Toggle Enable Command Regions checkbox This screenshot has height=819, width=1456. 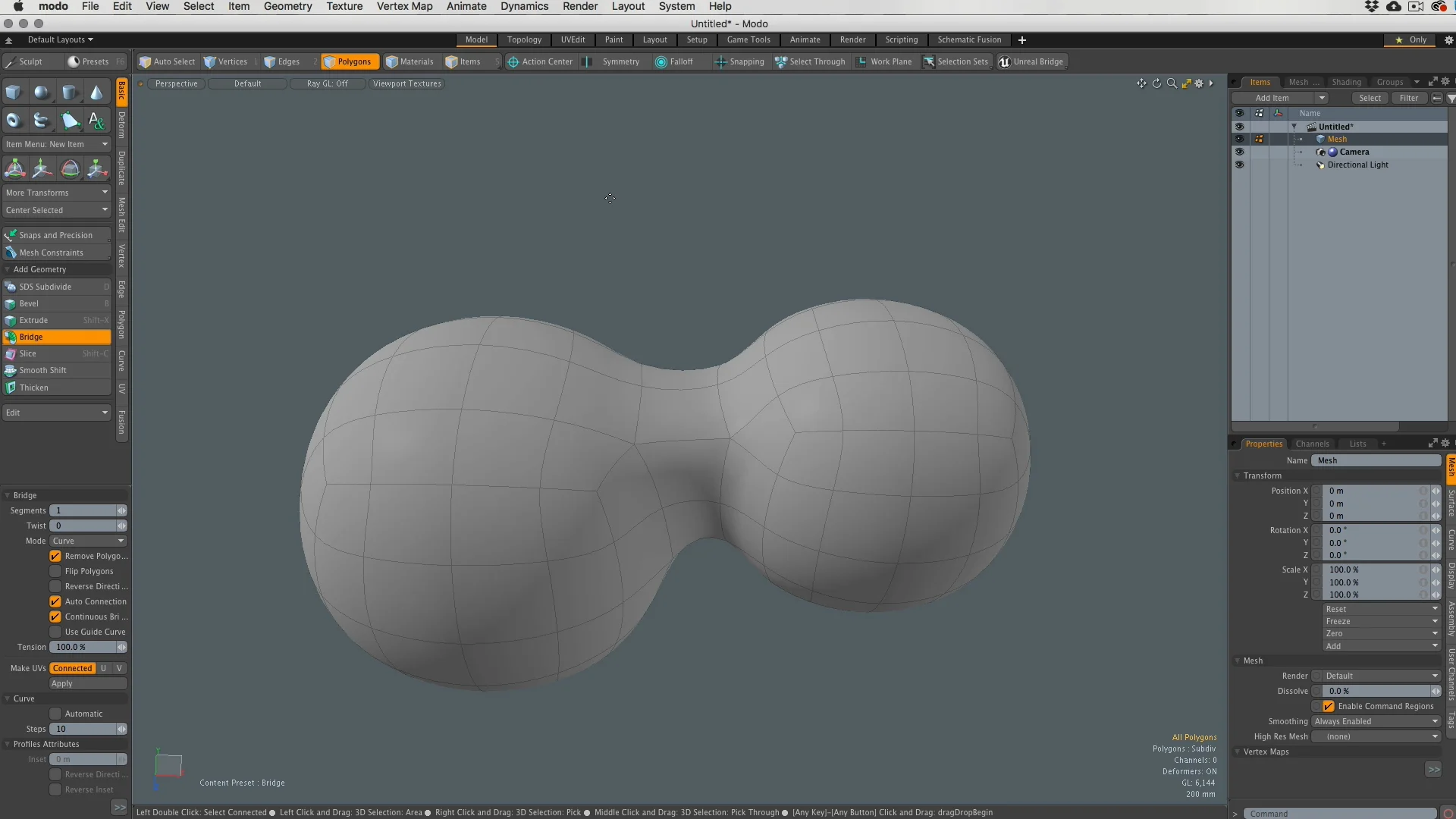1329,707
